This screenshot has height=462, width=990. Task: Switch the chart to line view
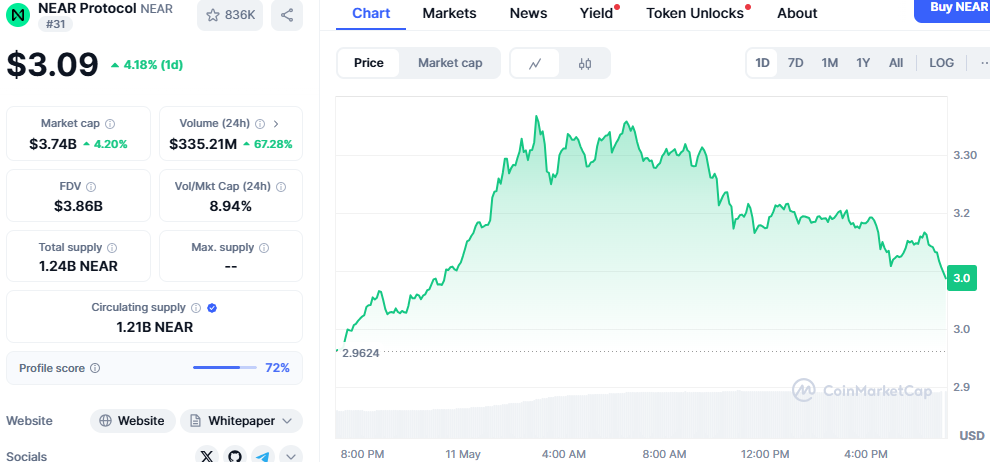(x=536, y=63)
